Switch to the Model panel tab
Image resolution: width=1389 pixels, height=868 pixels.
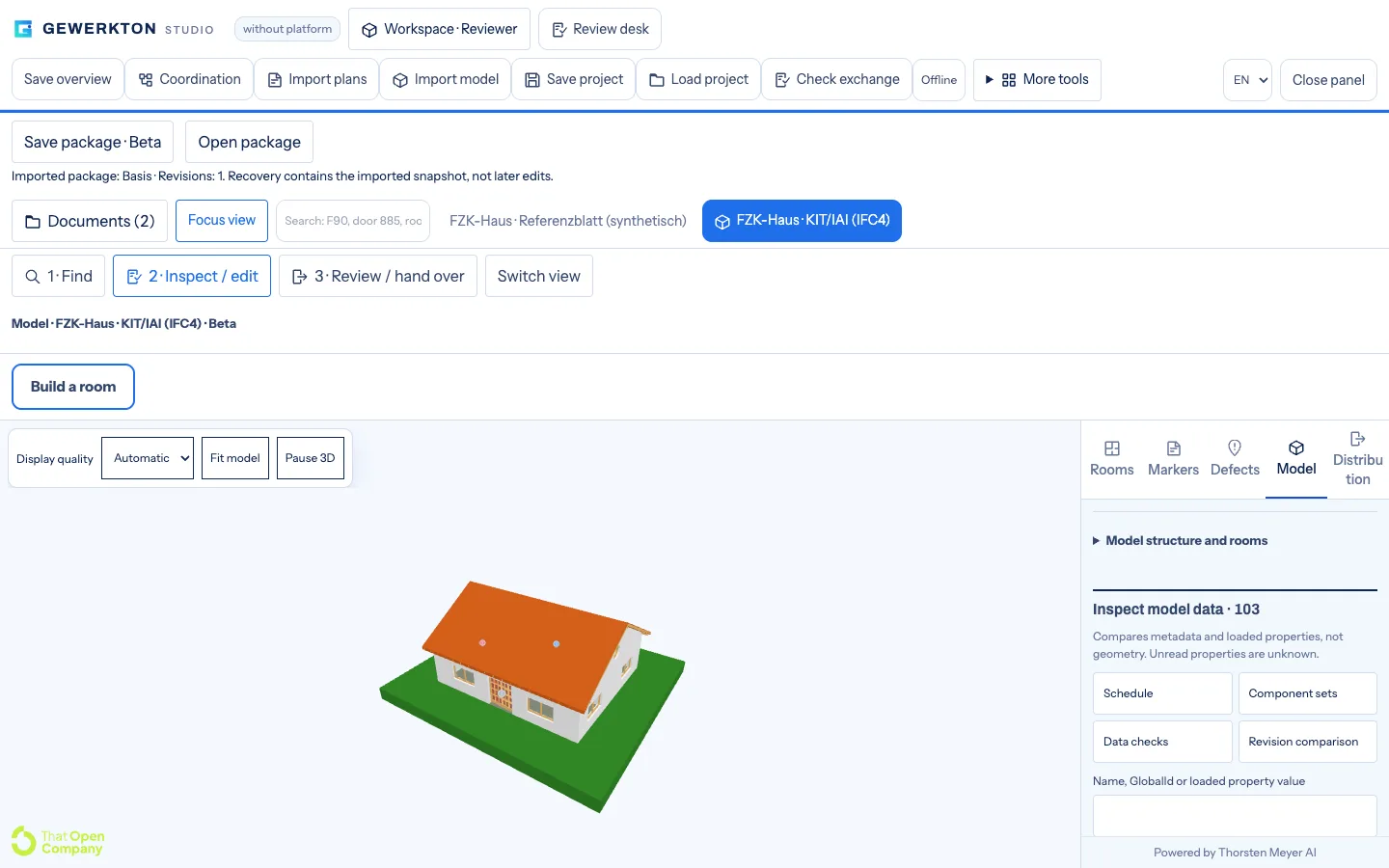click(x=1296, y=459)
